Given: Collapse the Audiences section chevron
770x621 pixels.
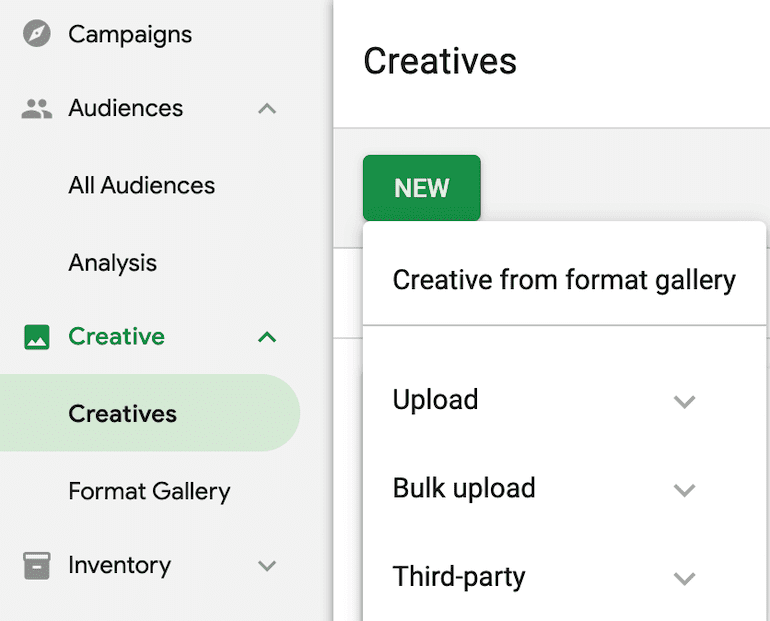Looking at the screenshot, I should [267, 108].
